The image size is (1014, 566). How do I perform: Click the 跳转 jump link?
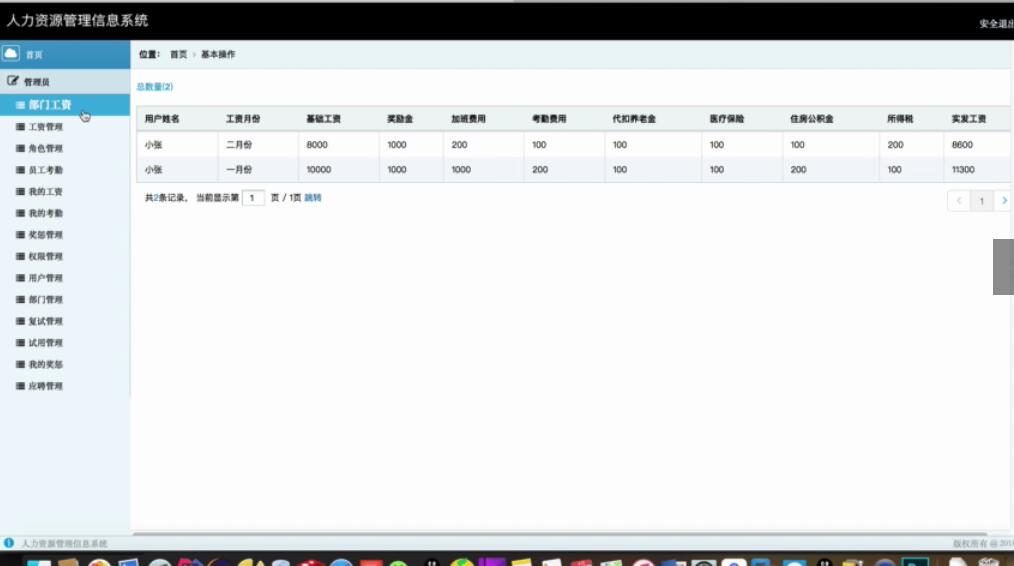[313, 198]
